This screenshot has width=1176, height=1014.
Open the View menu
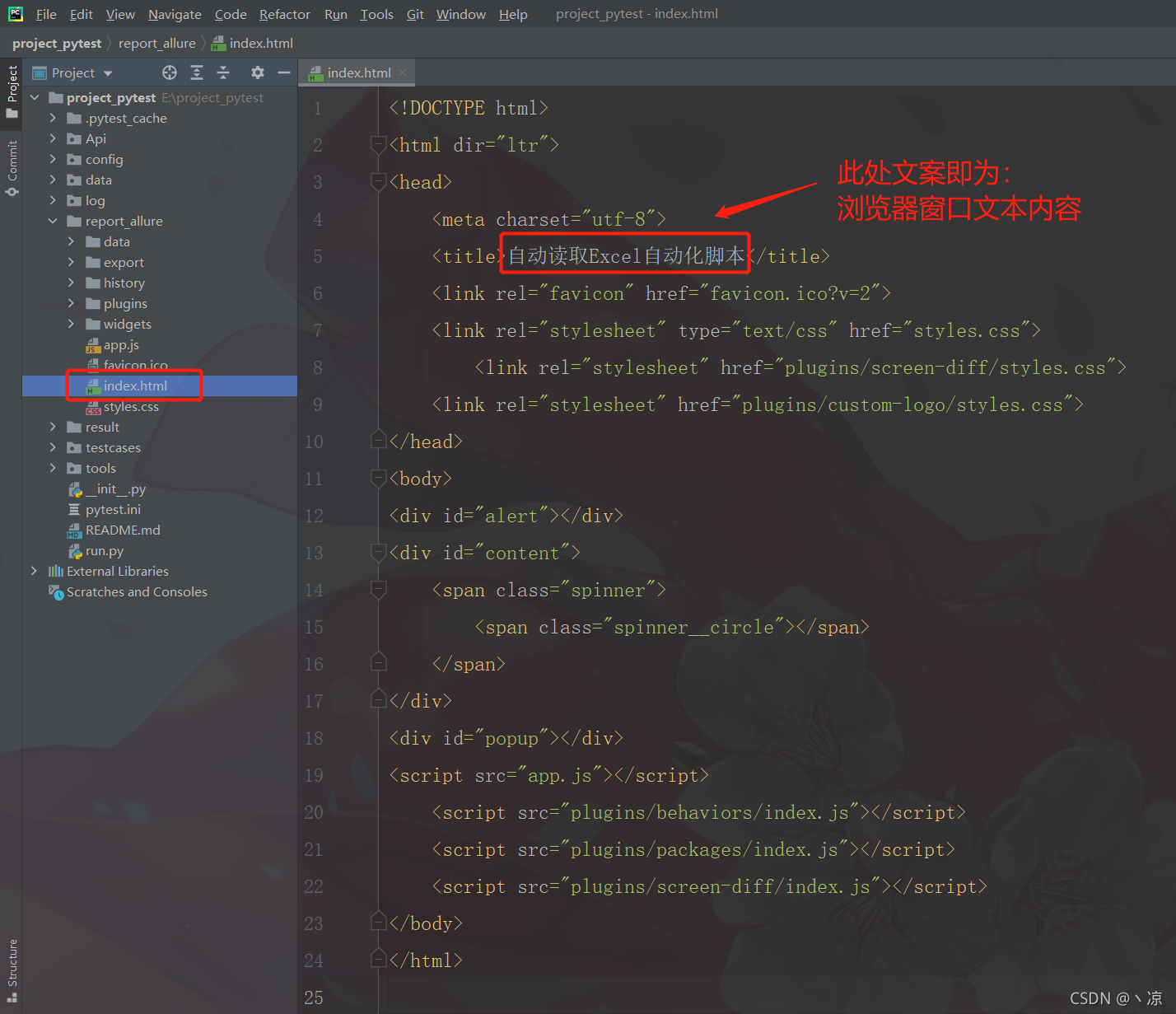click(x=120, y=14)
